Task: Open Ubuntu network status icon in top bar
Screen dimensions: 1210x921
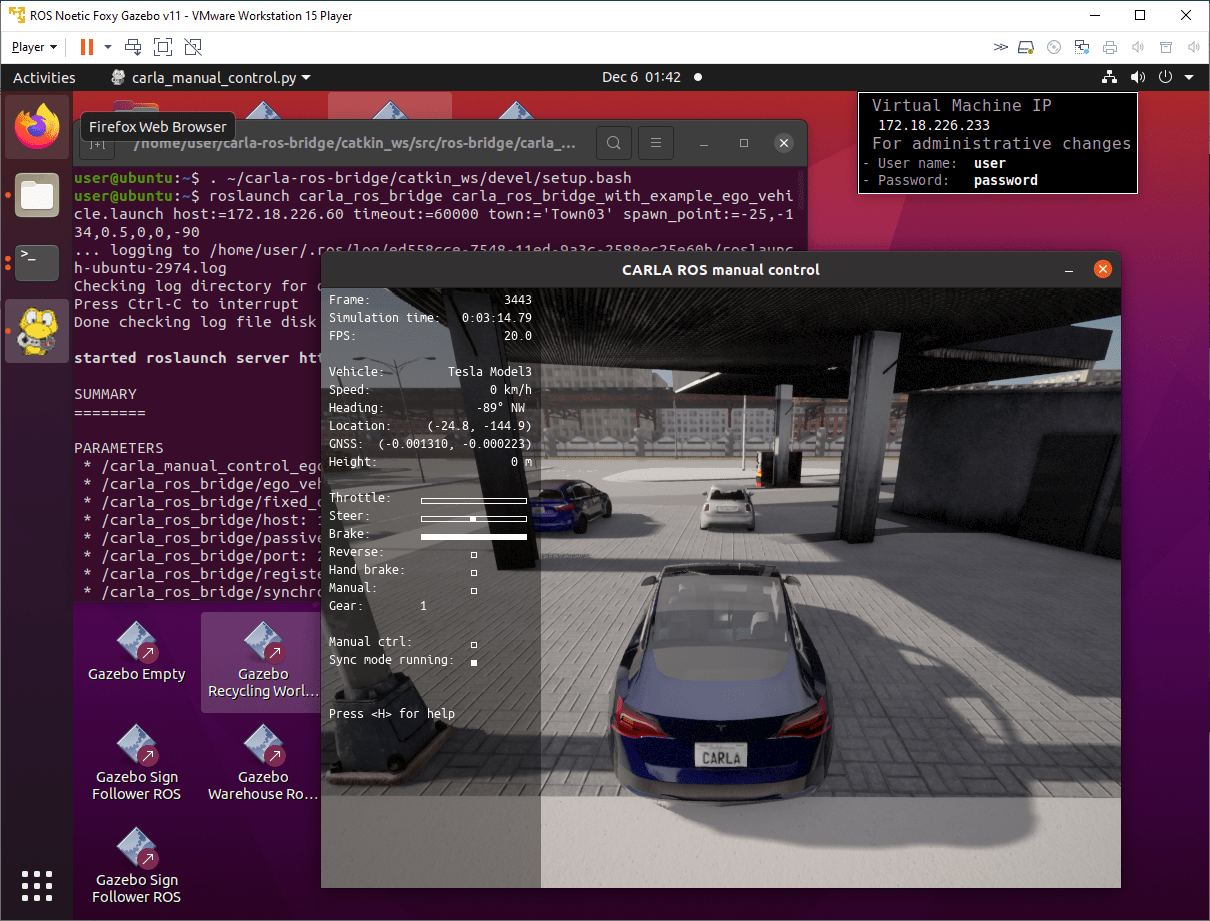Action: click(x=1109, y=77)
